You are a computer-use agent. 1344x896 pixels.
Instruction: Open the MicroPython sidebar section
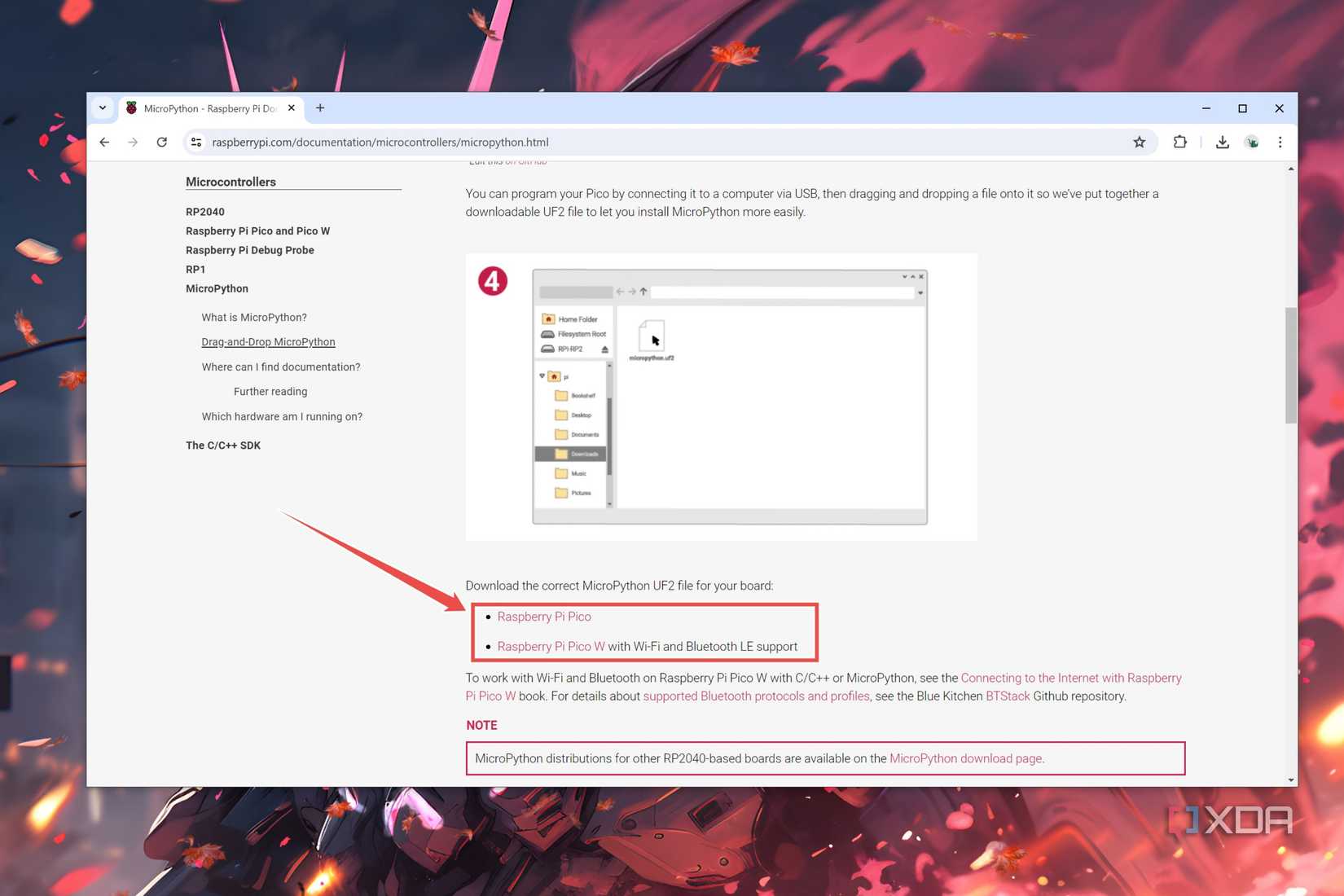pyautogui.click(x=217, y=288)
